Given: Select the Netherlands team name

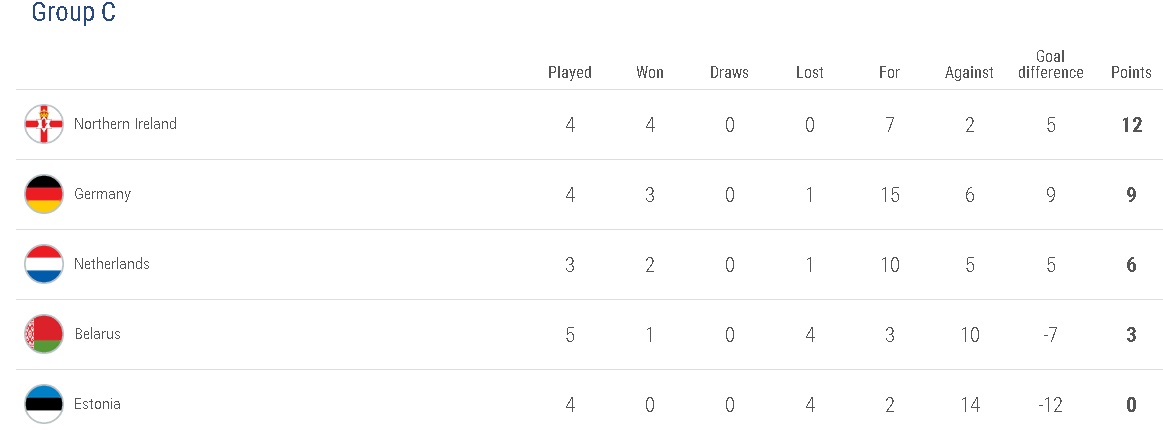Looking at the screenshot, I should click(x=112, y=264).
